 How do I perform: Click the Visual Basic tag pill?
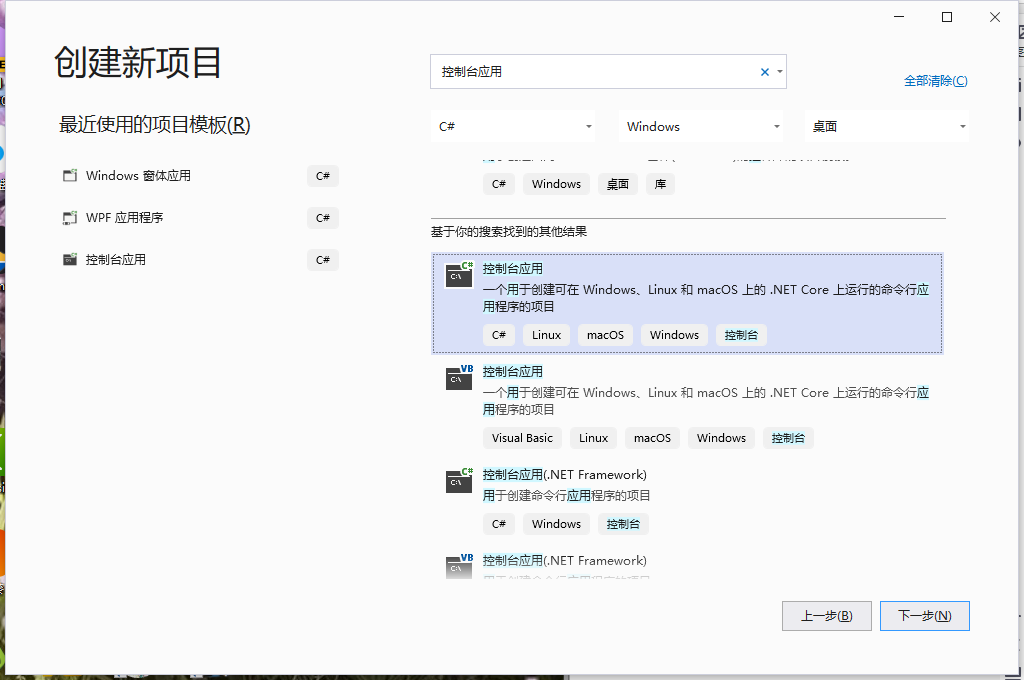click(x=522, y=438)
